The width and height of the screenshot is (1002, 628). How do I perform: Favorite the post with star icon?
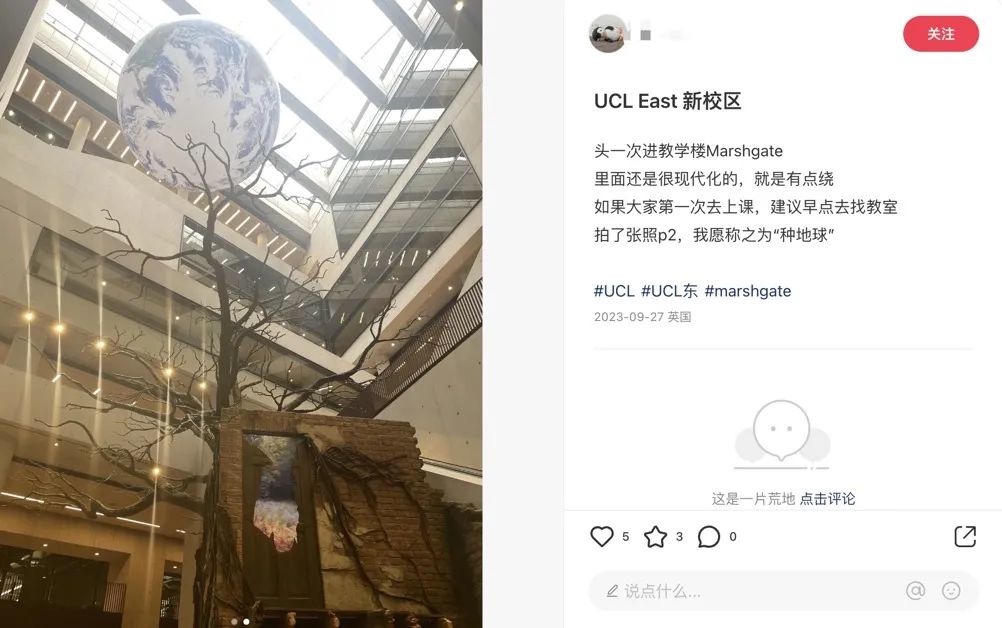655,537
